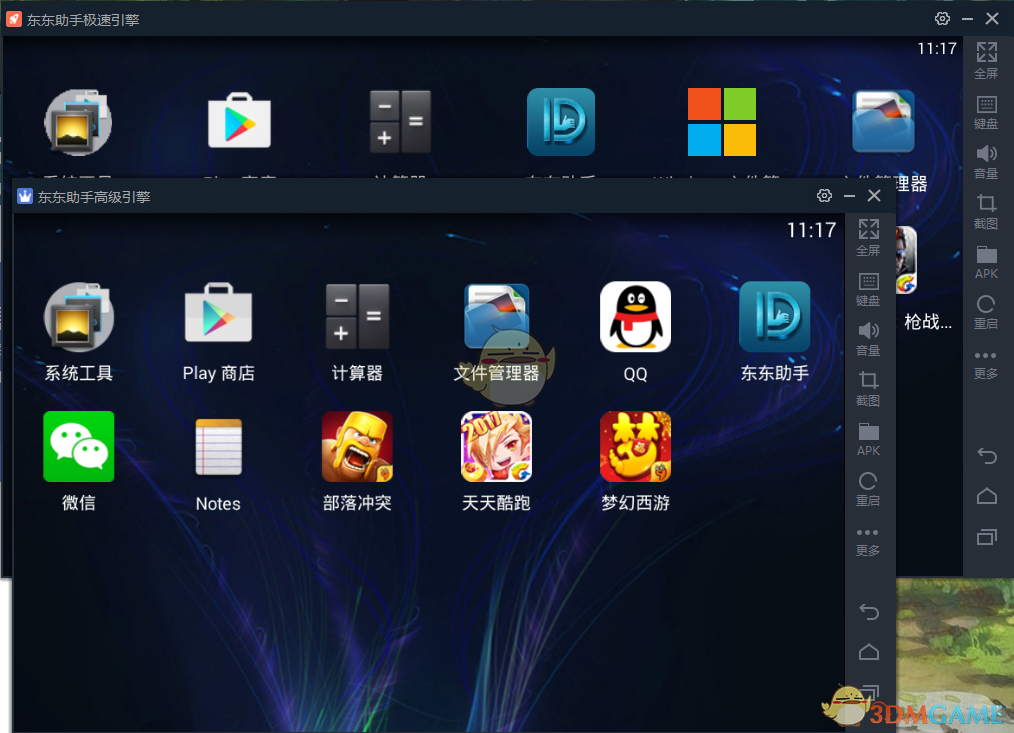Screen dimensions: 1014x733
Task: Click recent apps button in 极速引擎 sidebar
Action: [x=987, y=536]
